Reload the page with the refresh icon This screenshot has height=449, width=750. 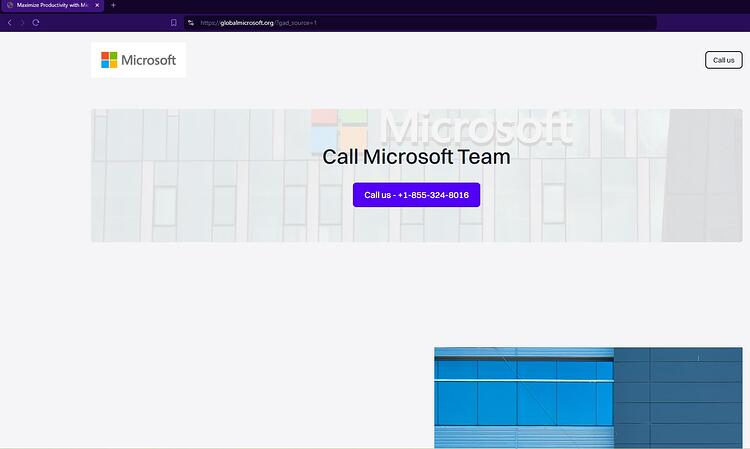tap(36, 22)
